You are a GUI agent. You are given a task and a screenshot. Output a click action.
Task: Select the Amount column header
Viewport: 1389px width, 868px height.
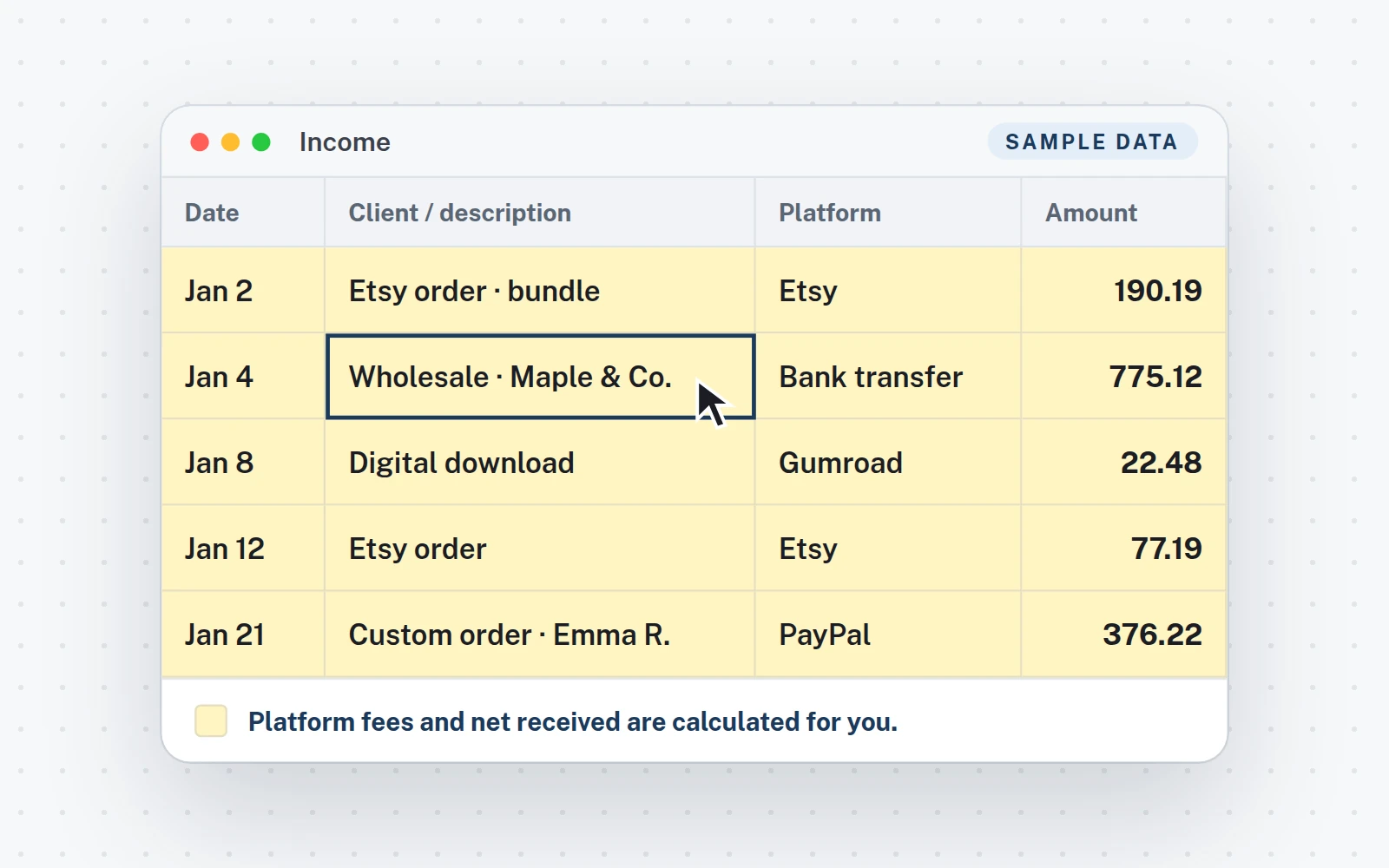[x=1123, y=213]
